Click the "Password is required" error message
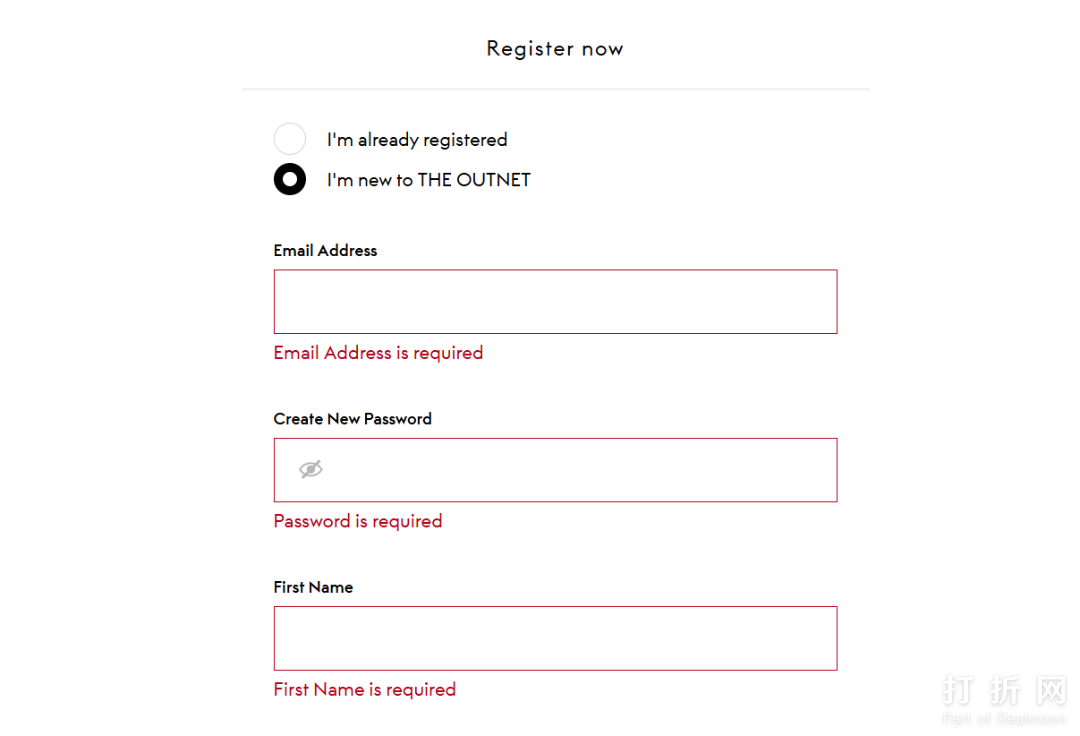The height and width of the screenshot is (736, 1080). pyautogui.click(x=357, y=521)
